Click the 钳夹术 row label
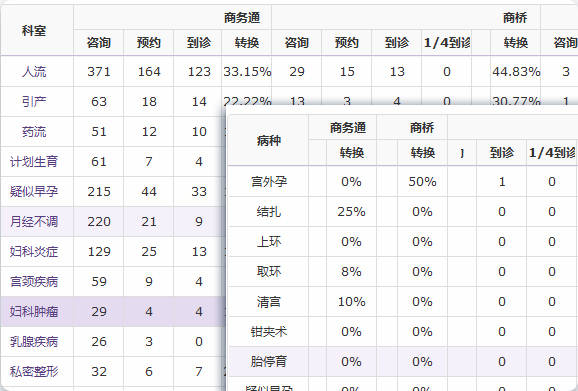The image size is (578, 391). click(269, 332)
